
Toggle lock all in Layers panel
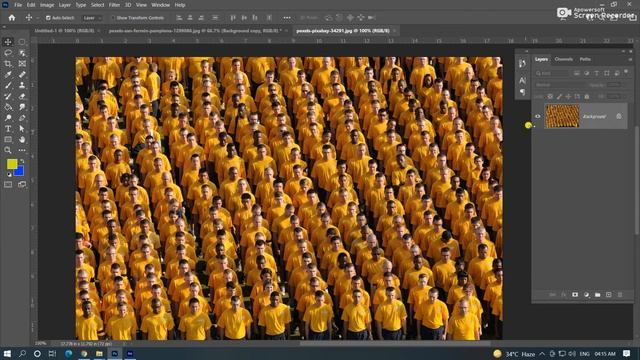[x=587, y=96]
